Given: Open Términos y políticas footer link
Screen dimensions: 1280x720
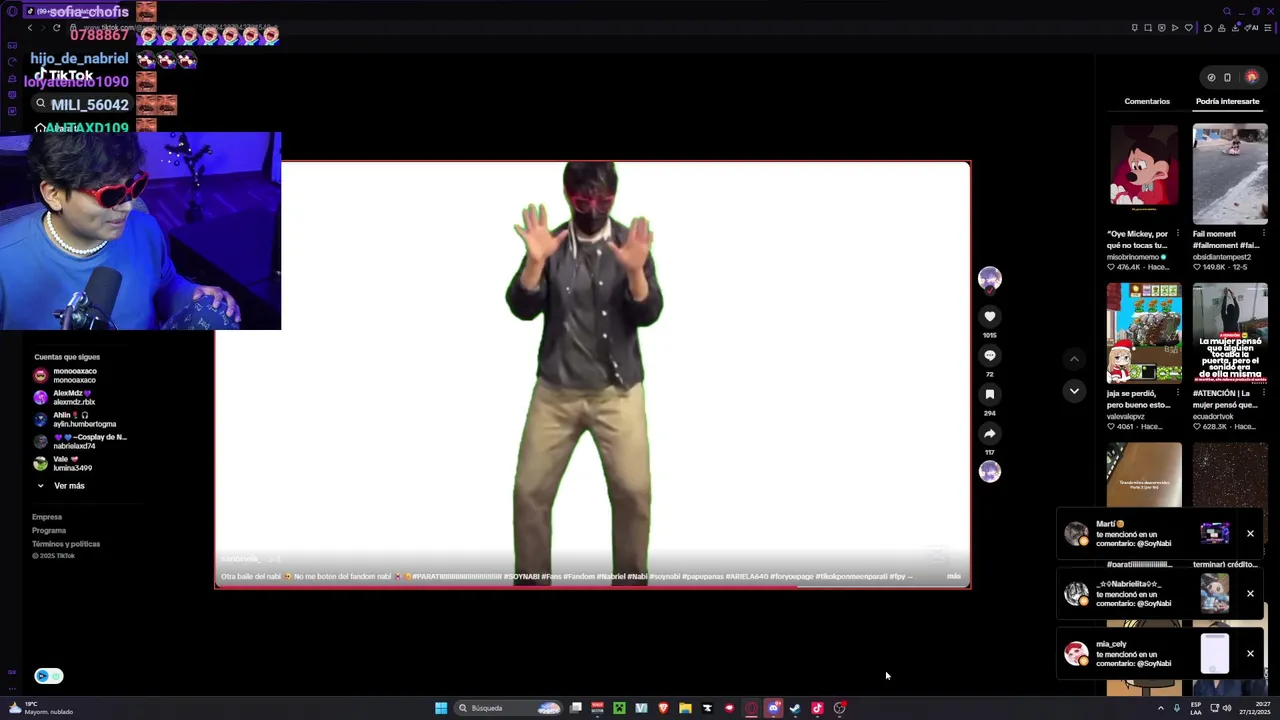Looking at the screenshot, I should pos(66,544).
